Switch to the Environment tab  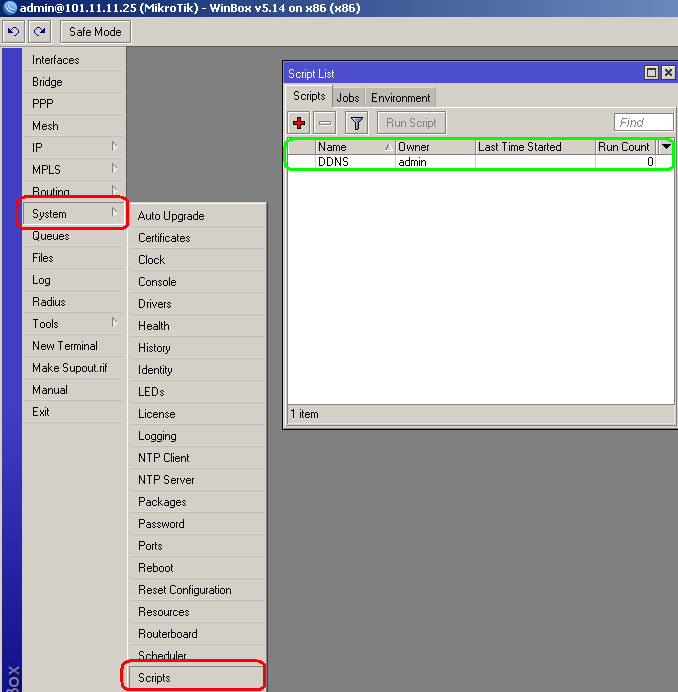click(x=401, y=98)
